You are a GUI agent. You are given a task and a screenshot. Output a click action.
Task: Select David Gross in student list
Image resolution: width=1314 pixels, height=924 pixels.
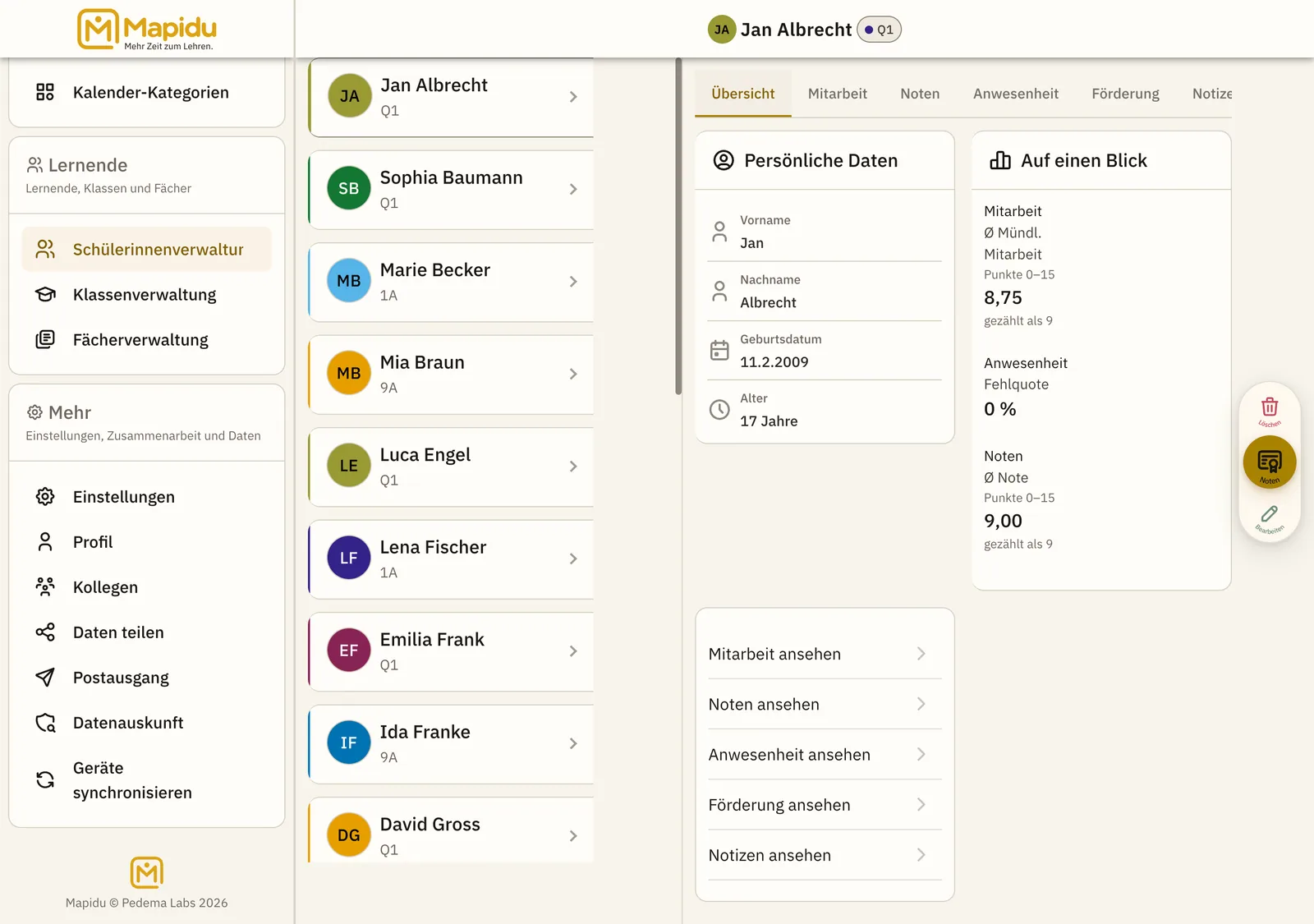[x=451, y=830]
